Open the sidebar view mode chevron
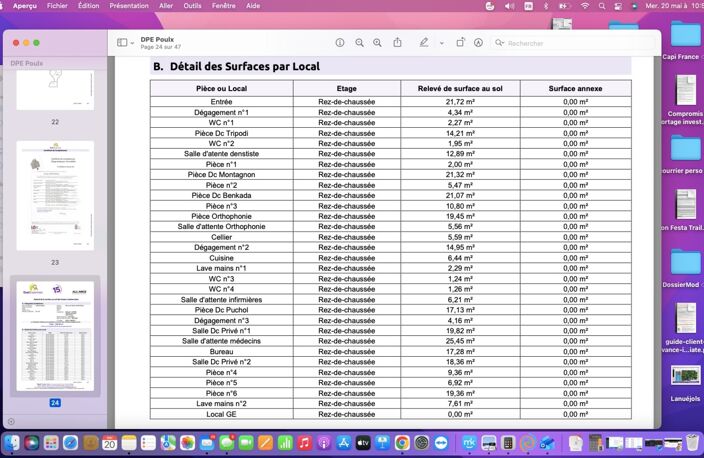 [132, 43]
